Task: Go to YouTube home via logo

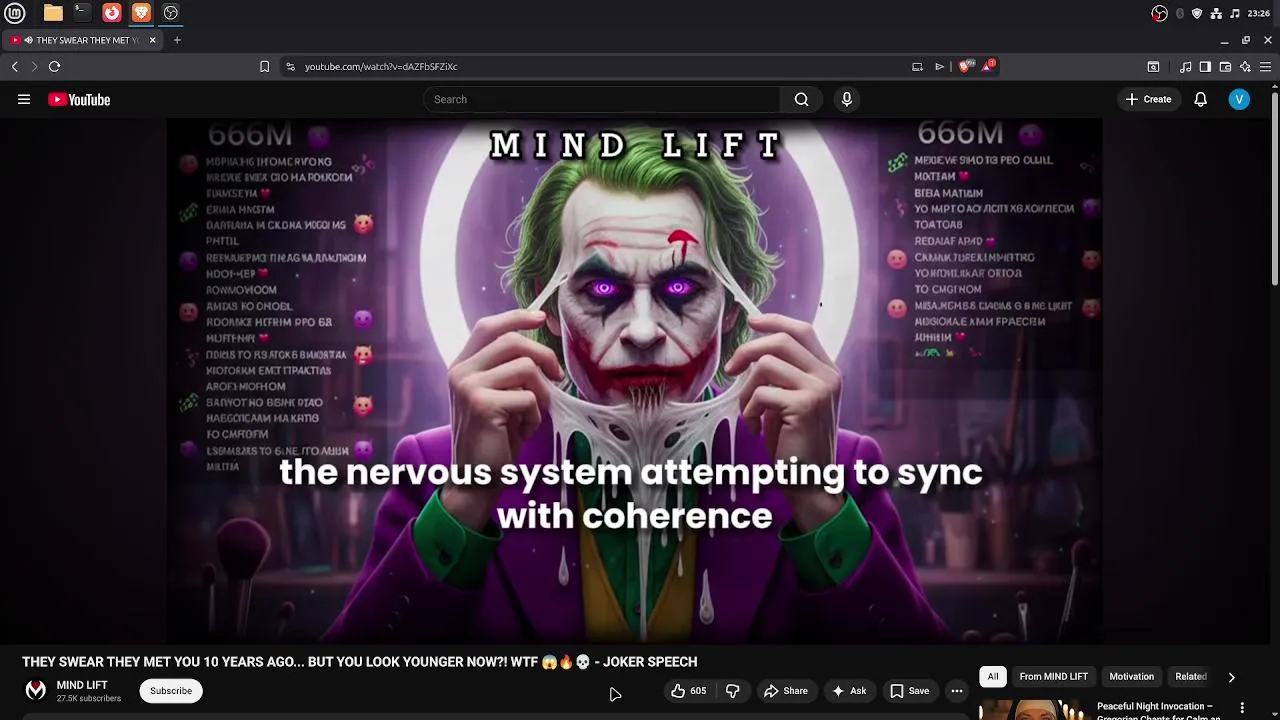Action: click(x=79, y=99)
